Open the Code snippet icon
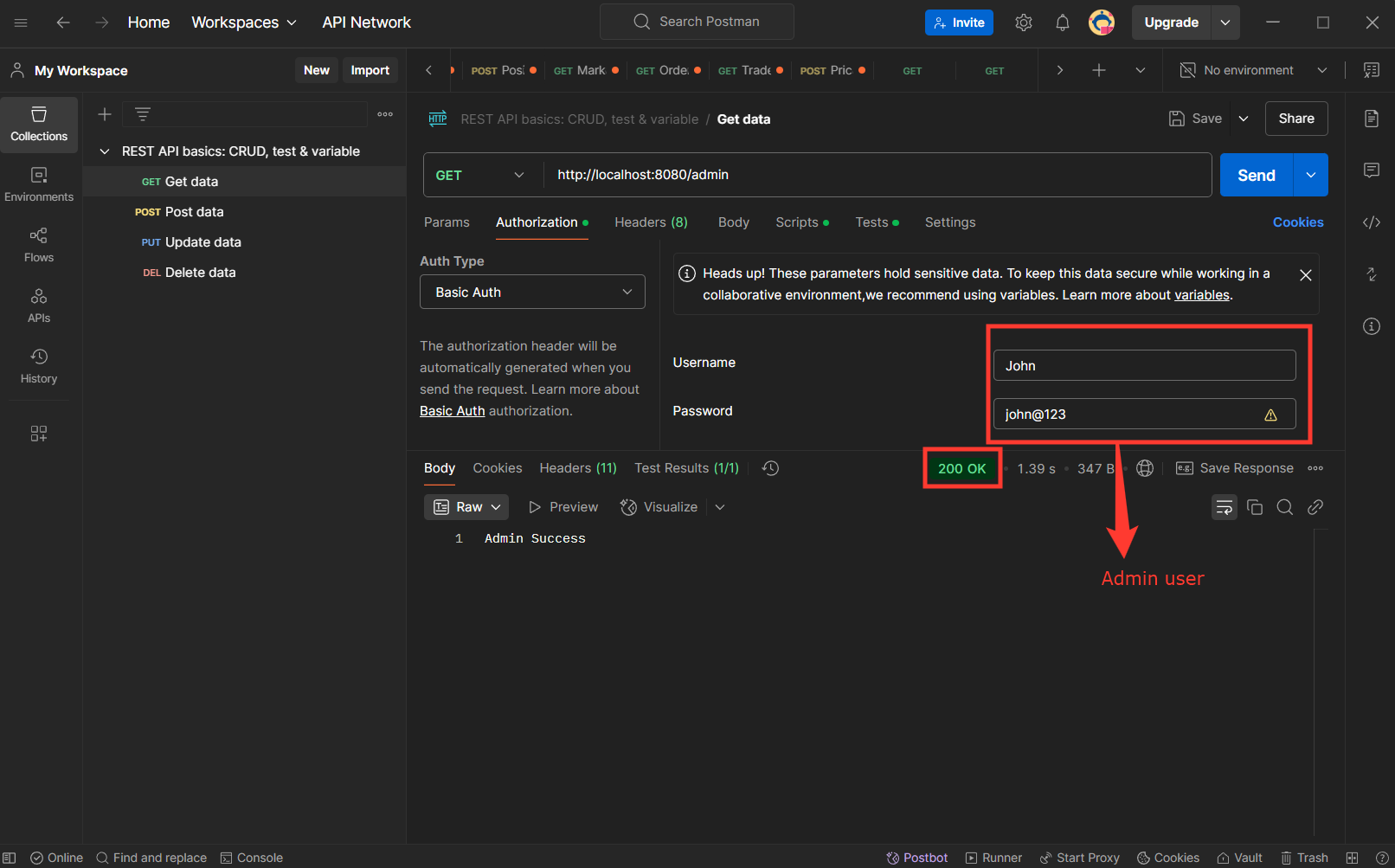This screenshot has width=1395, height=868. (x=1372, y=222)
